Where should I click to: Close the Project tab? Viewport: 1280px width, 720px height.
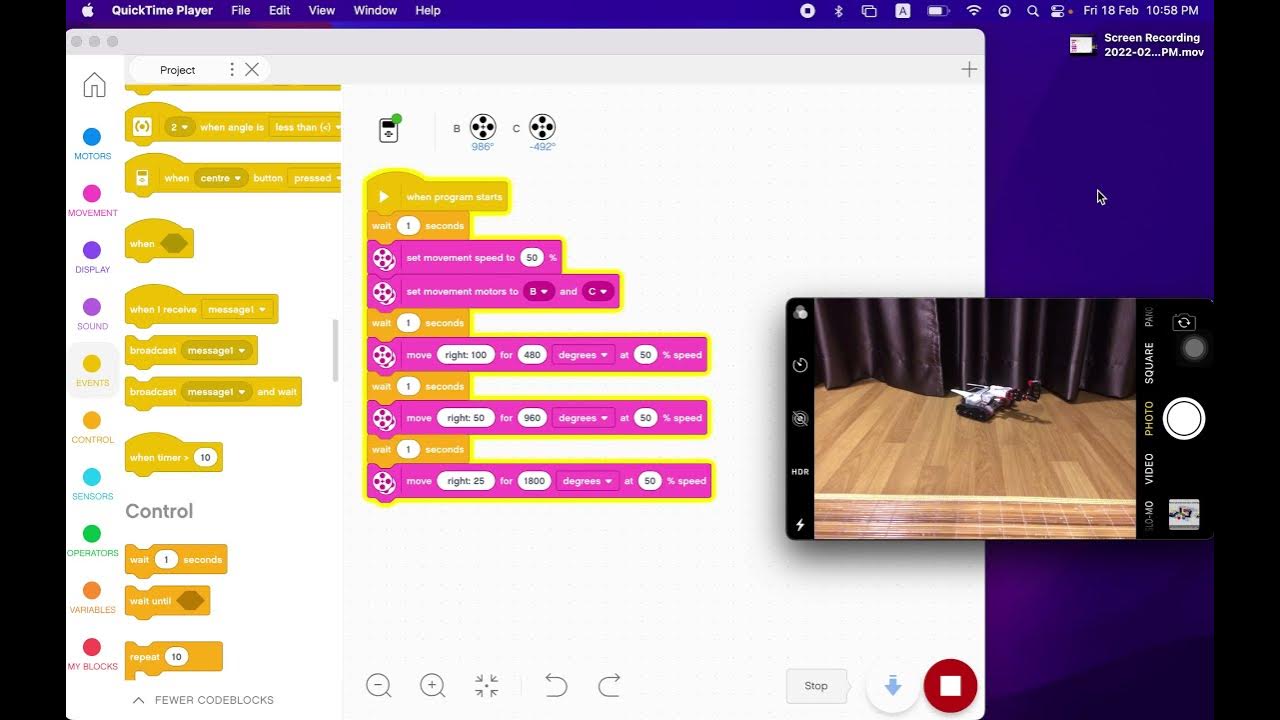pyautogui.click(x=252, y=69)
